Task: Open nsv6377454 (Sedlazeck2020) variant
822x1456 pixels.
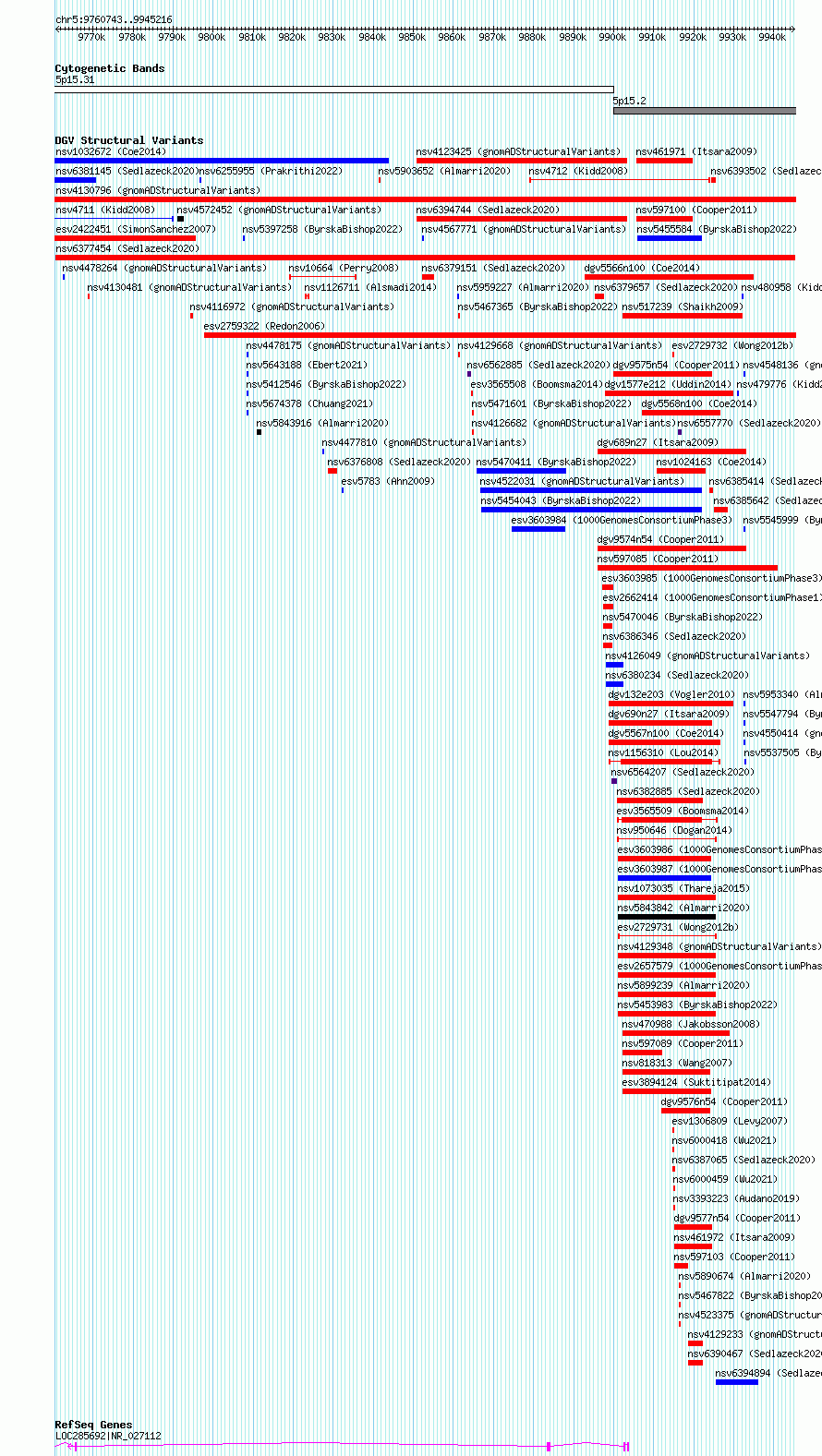Action: tap(127, 248)
